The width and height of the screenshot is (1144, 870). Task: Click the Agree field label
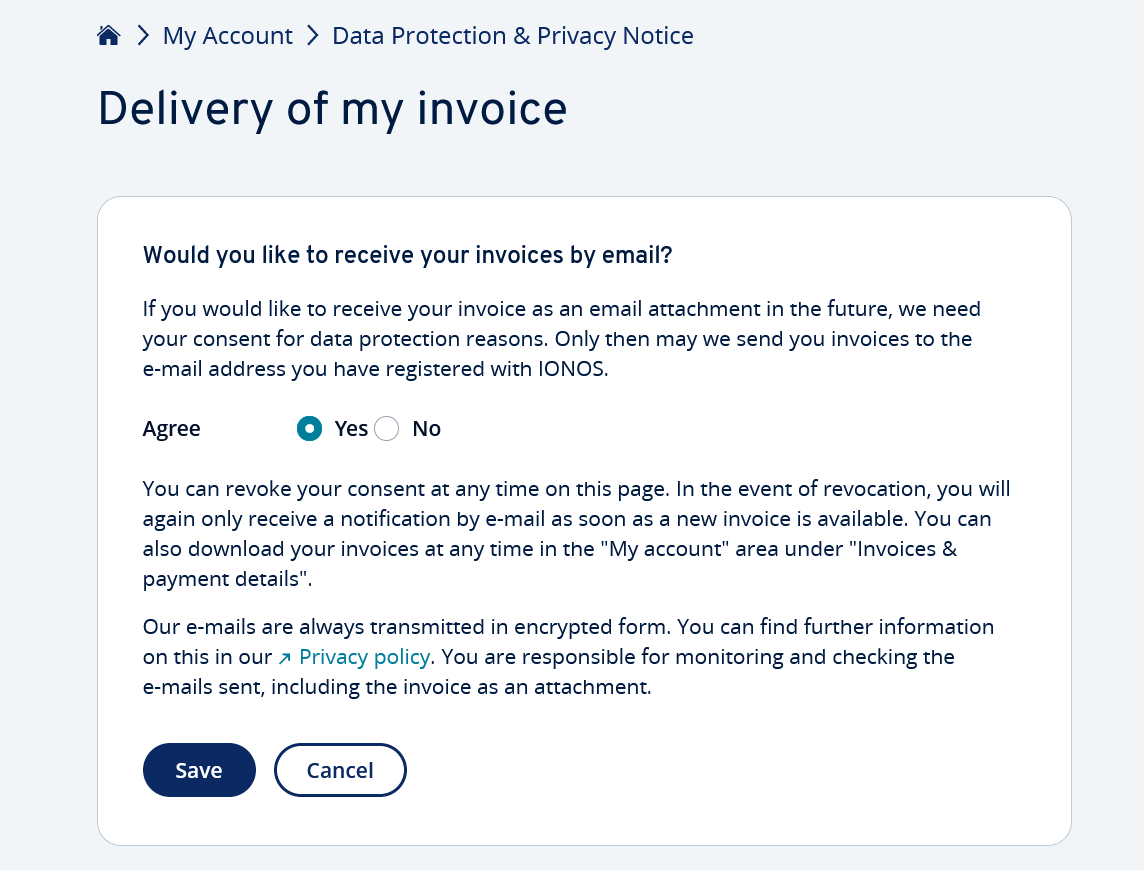tap(171, 428)
